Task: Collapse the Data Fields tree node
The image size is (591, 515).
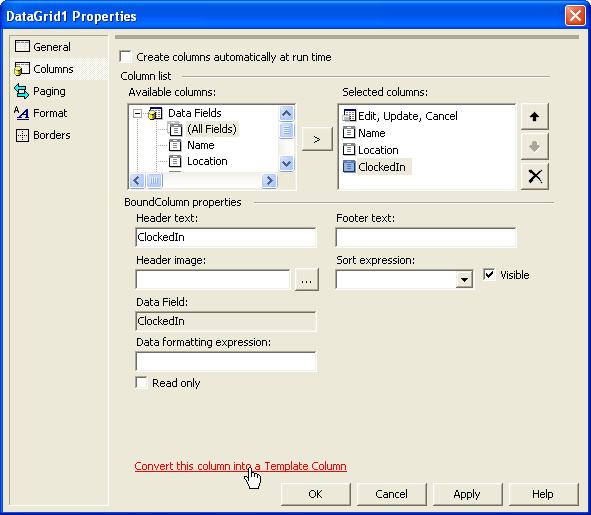Action: (138, 113)
